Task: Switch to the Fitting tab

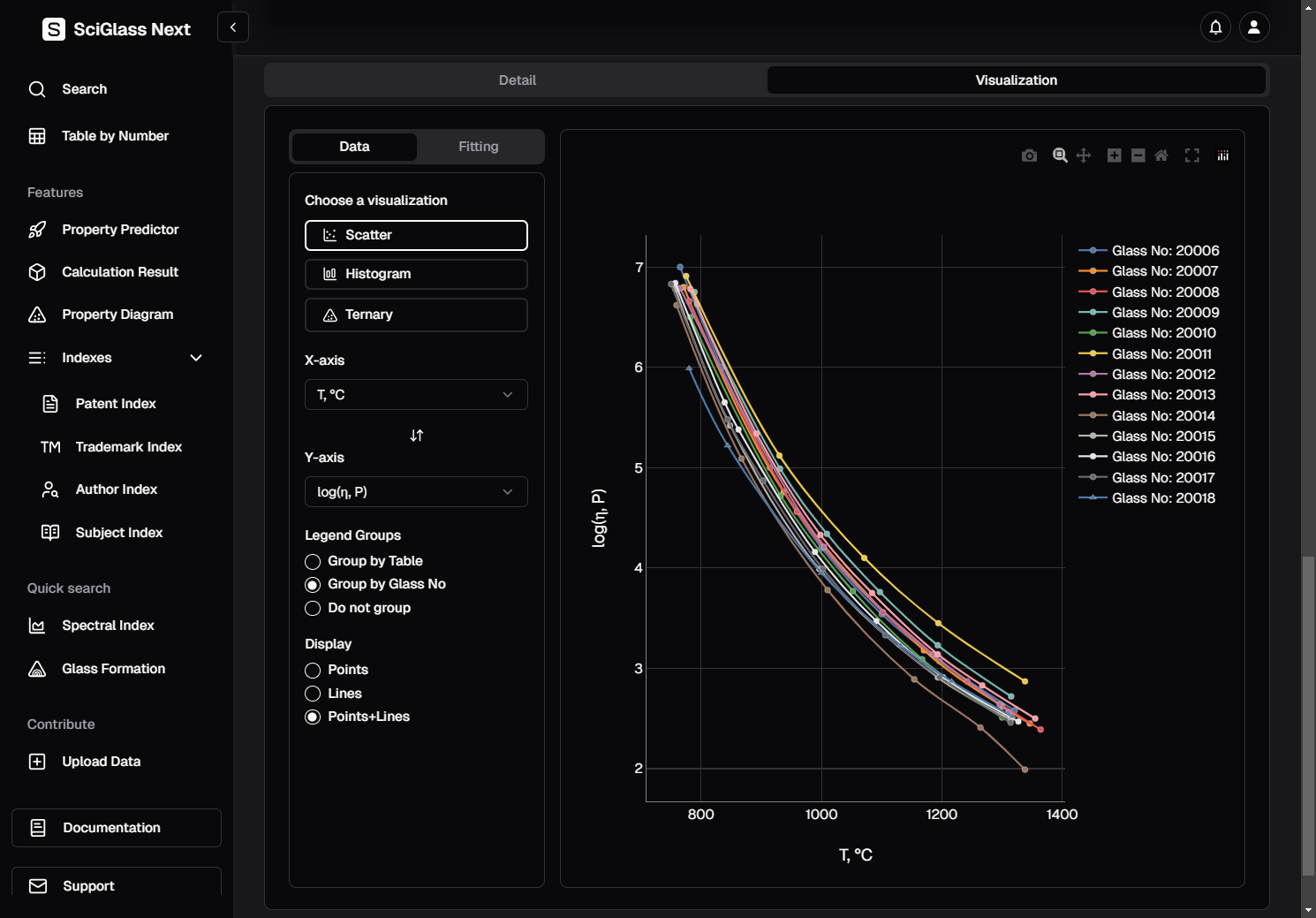Action: tap(478, 147)
